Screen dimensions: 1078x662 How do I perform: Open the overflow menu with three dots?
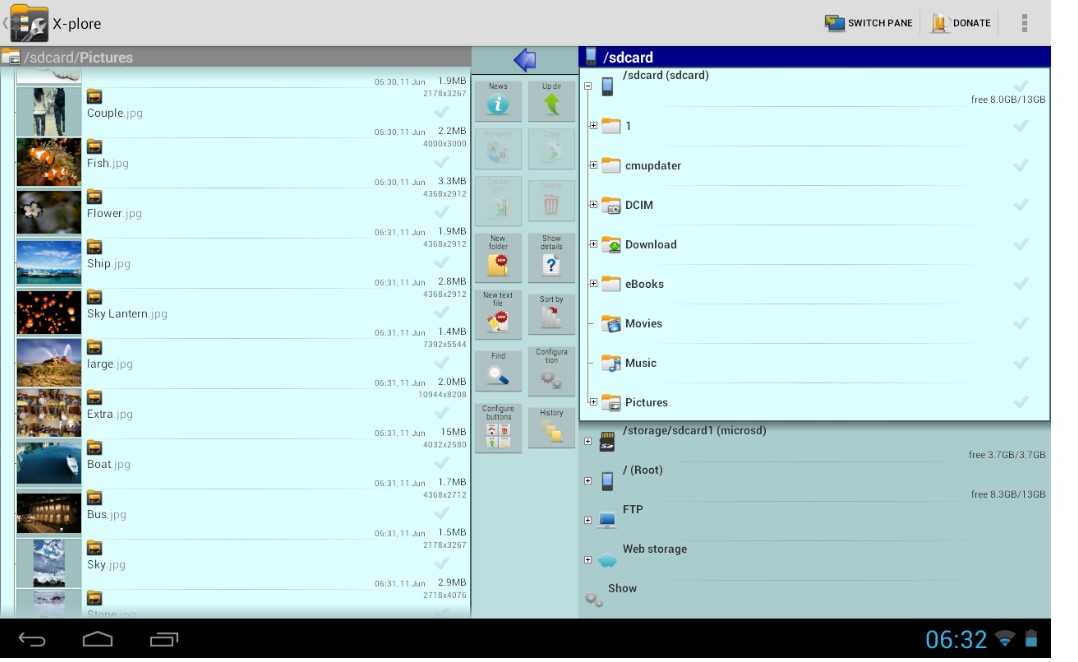[x=1024, y=23]
